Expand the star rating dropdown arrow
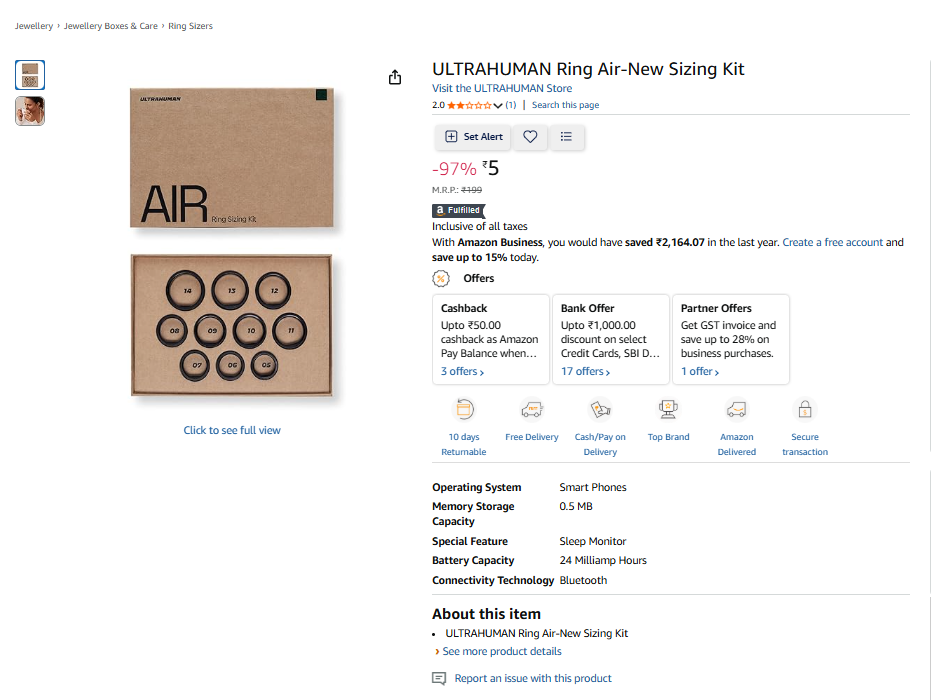 (x=498, y=105)
